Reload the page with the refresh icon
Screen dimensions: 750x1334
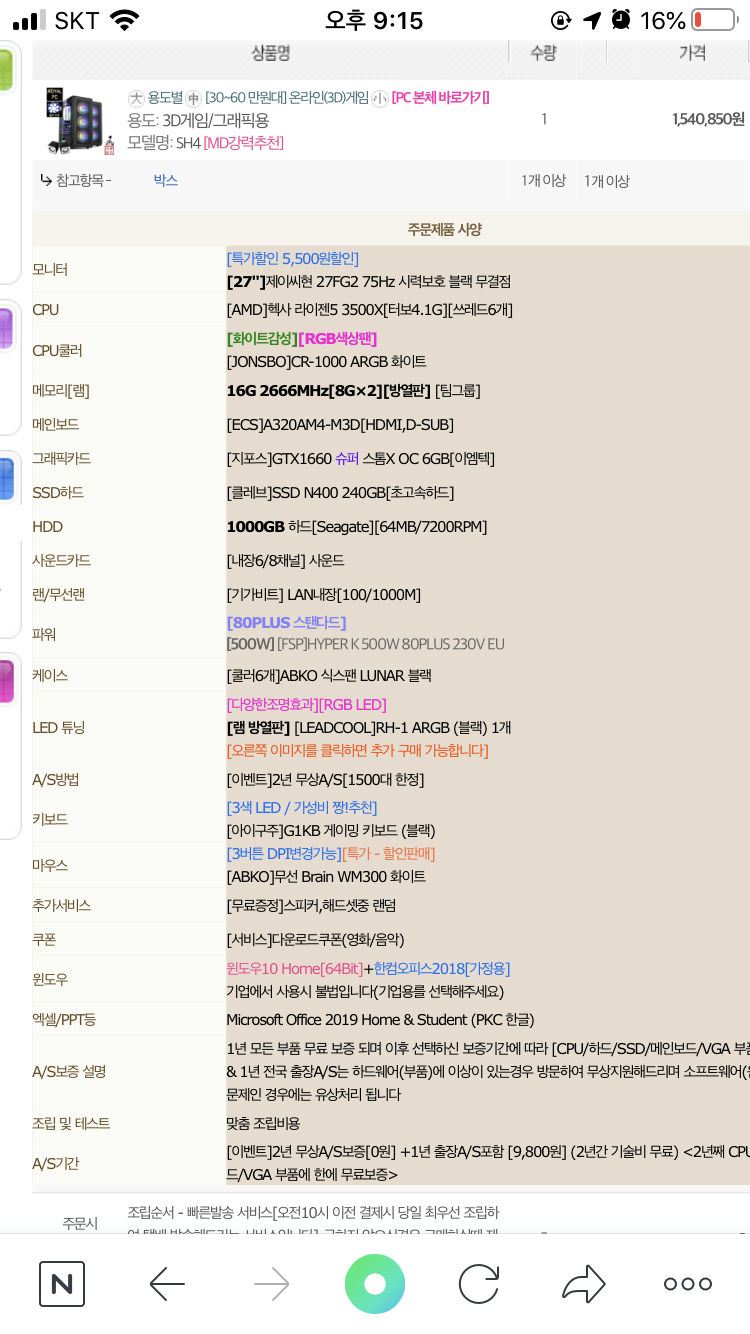click(x=479, y=1284)
